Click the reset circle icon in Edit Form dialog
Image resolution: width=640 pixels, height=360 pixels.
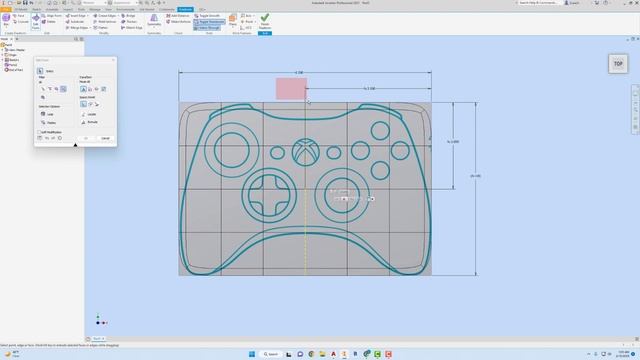[x=60, y=138]
